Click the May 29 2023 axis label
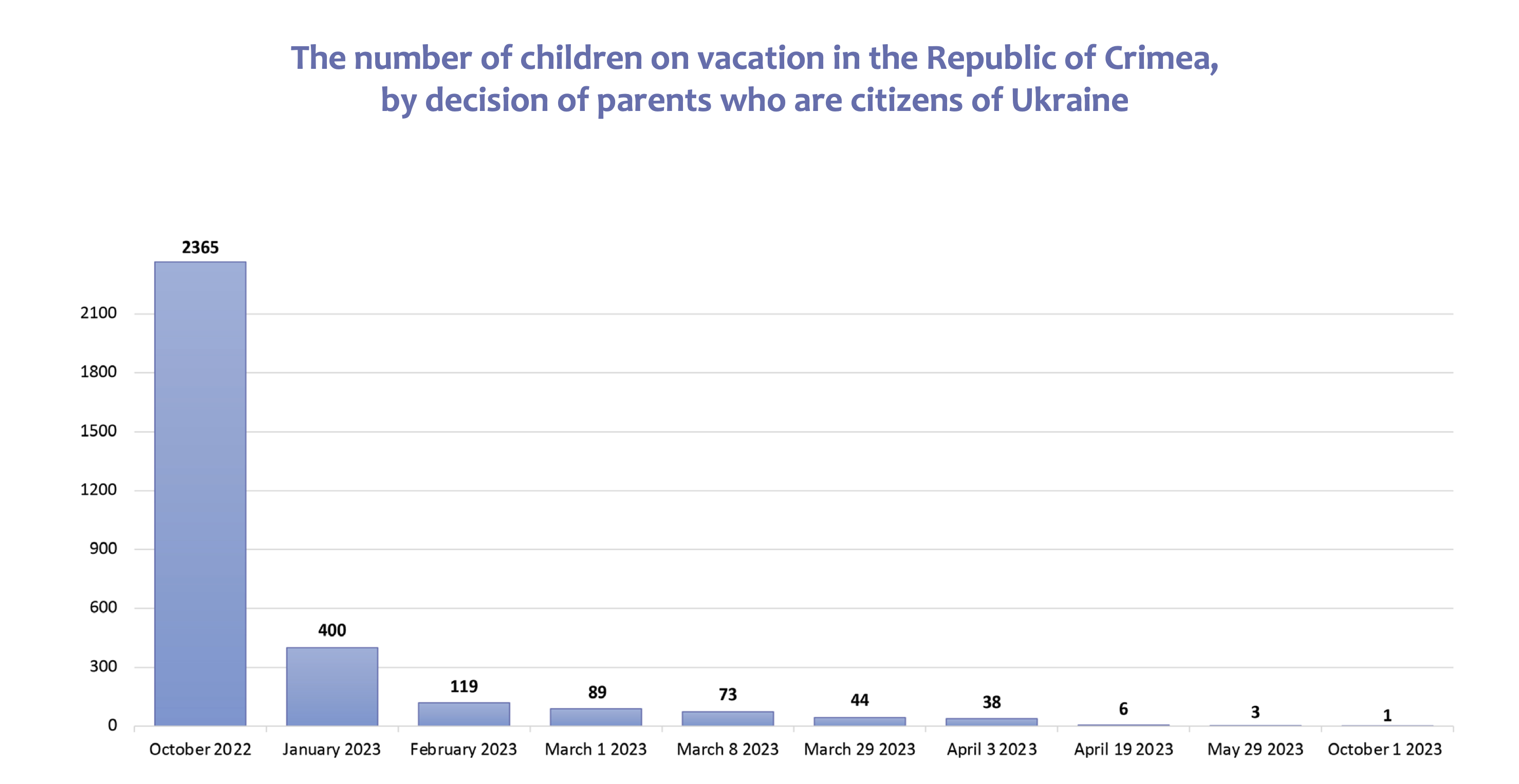The height and width of the screenshot is (784, 1519). click(x=1255, y=749)
